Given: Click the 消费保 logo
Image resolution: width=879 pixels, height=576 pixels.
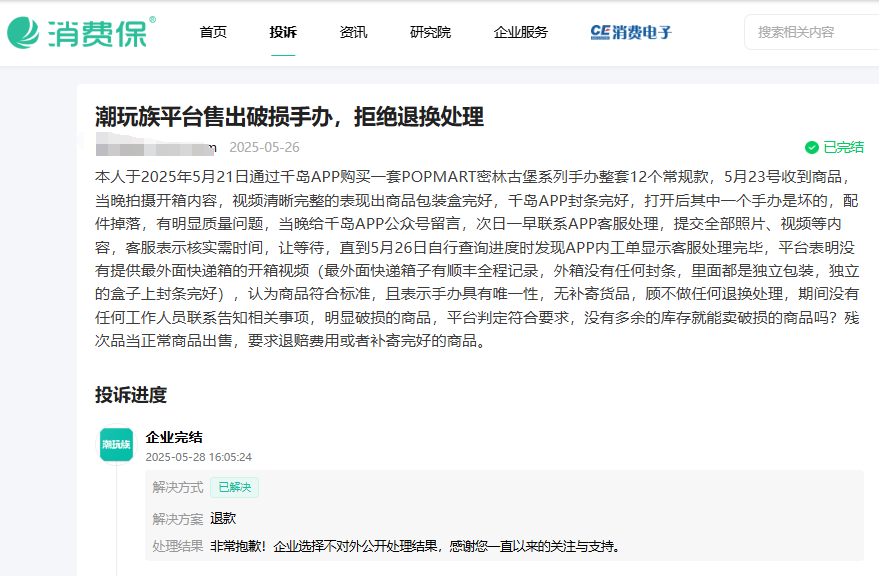Looking at the screenshot, I should (82, 33).
